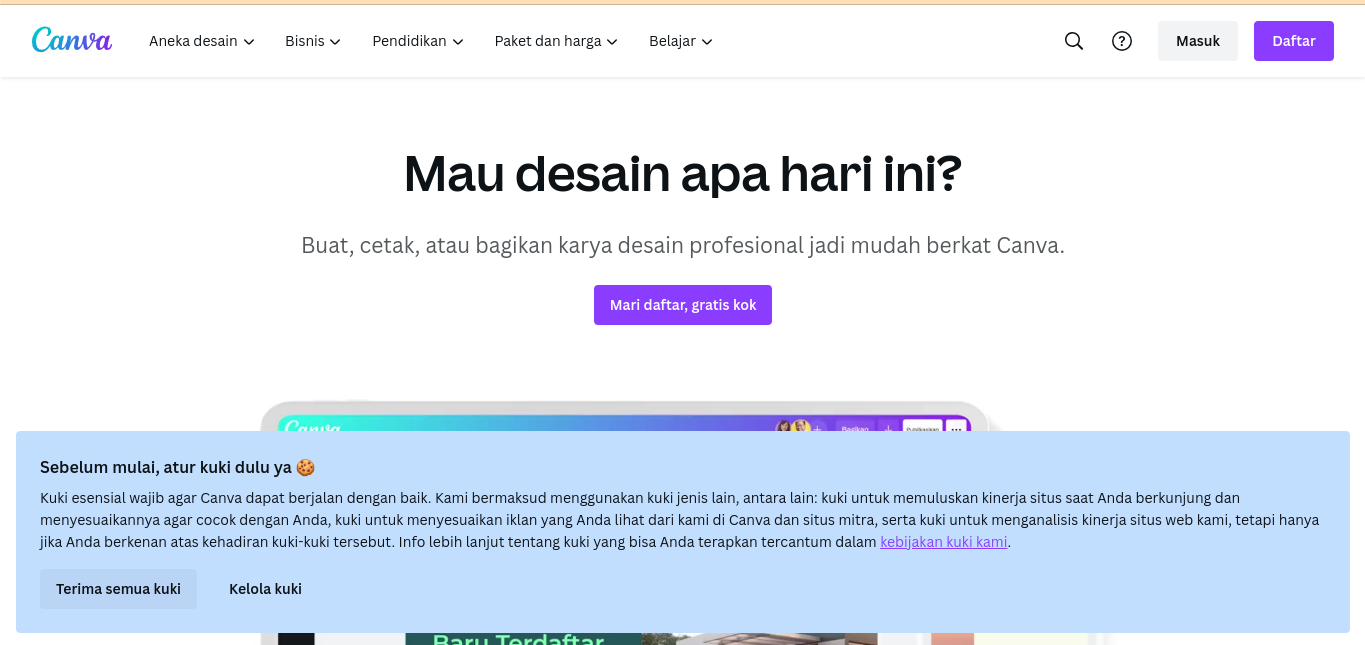Expand the Pendidikan menu
This screenshot has width=1365, height=645.
pyautogui.click(x=418, y=41)
